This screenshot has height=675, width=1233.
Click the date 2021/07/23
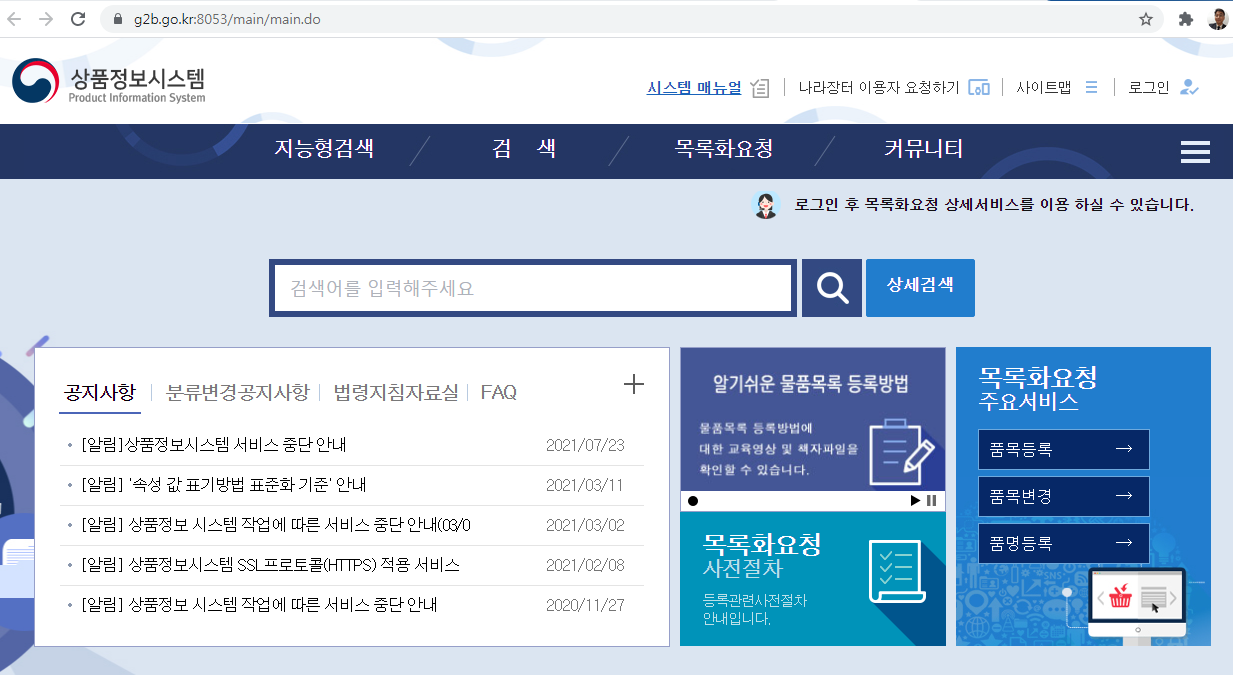(585, 445)
